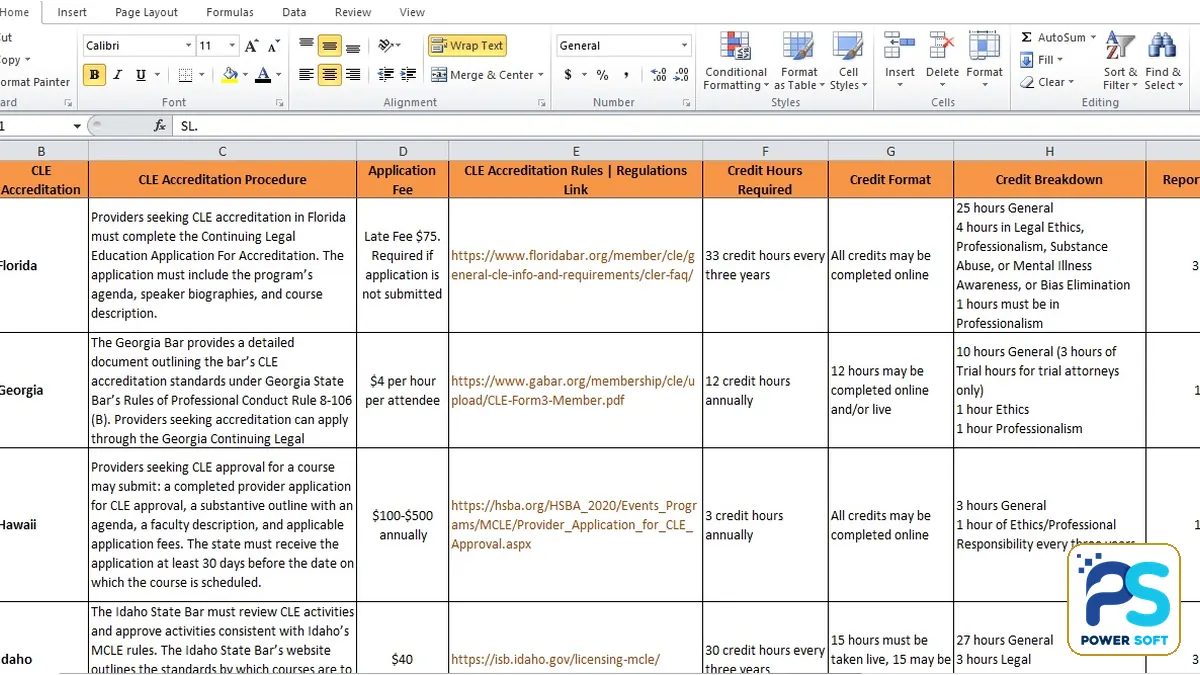Open Format as Table
The image size is (1200, 675).
(x=799, y=62)
